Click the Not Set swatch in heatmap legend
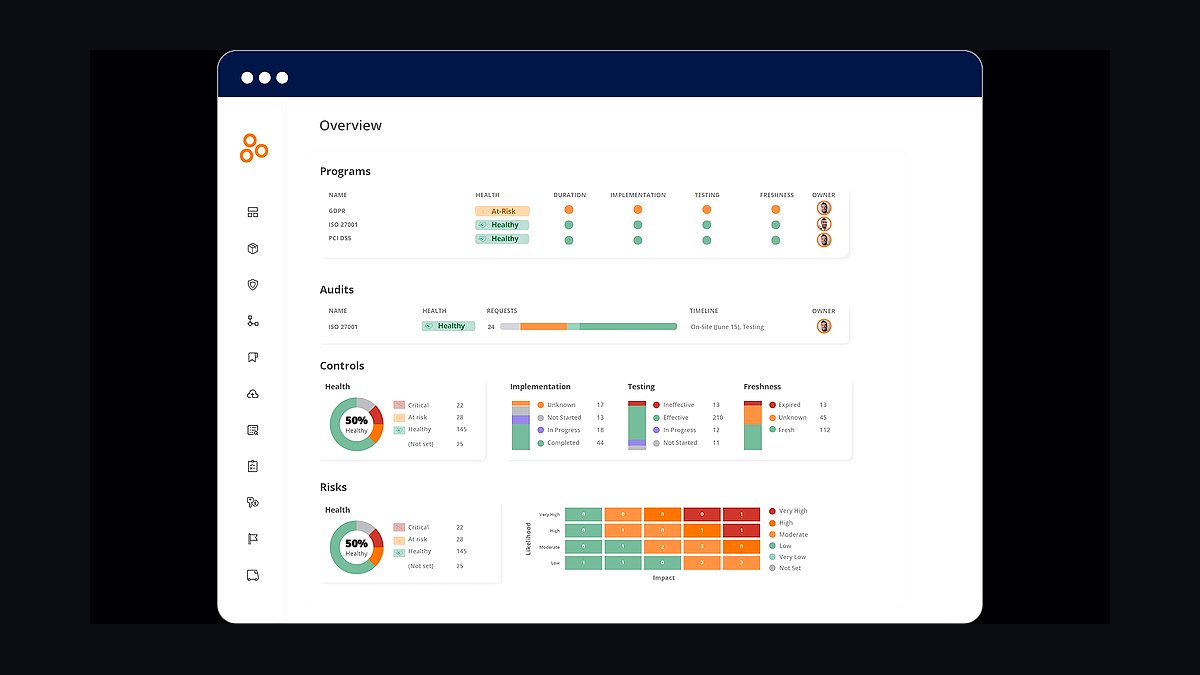This screenshot has height=675, width=1200. point(772,568)
